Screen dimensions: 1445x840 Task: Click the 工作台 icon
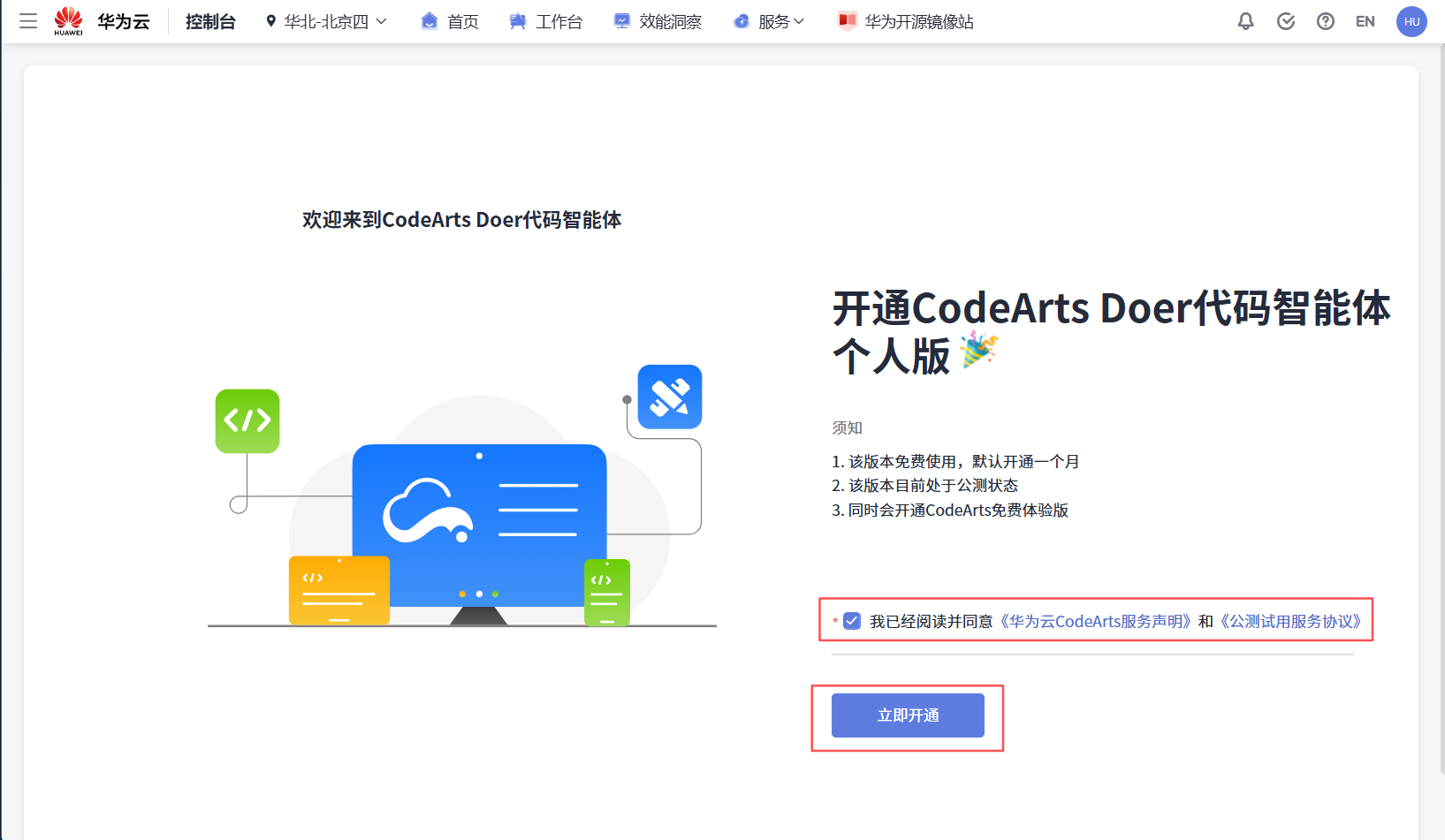pos(518,21)
